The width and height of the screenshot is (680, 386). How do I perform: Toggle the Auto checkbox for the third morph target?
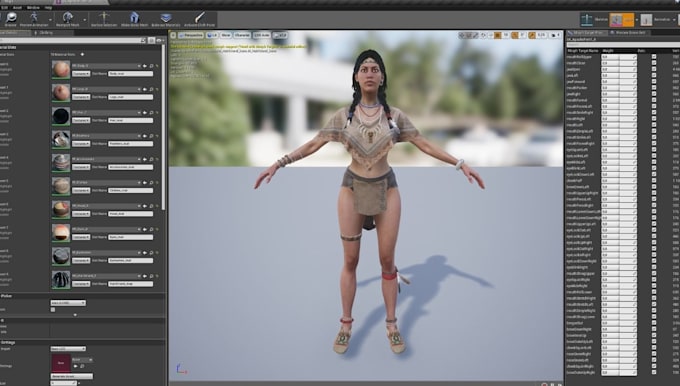(x=654, y=69)
